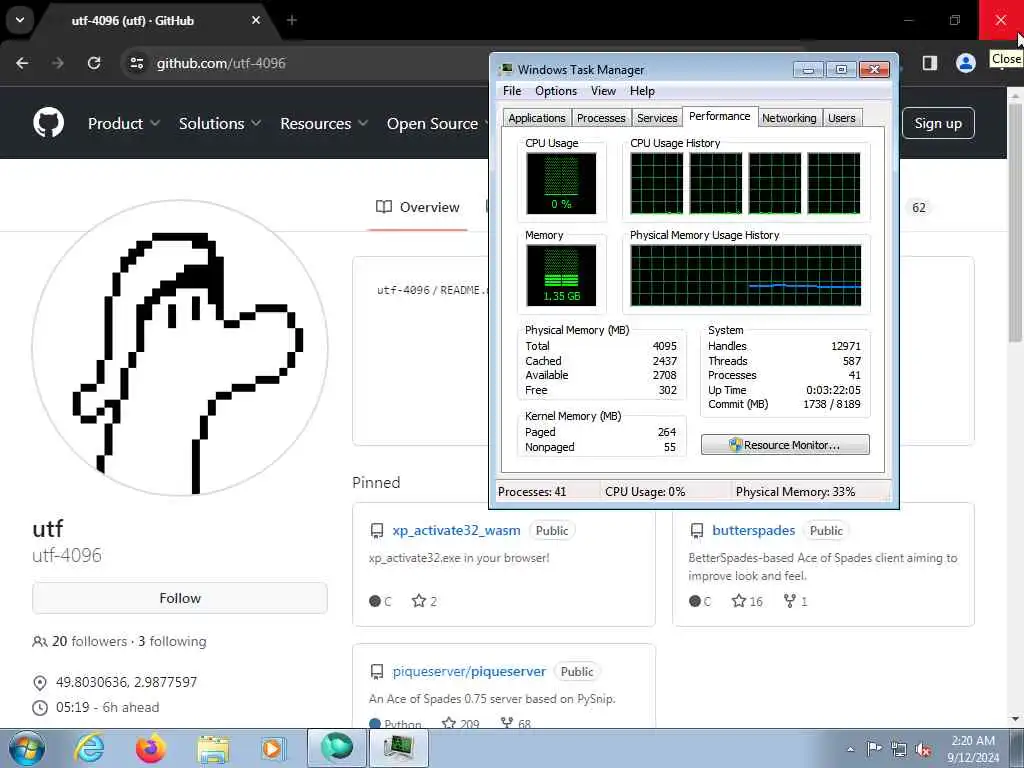Click the Task Manager taskbar button
The image size is (1024, 768).
(x=398, y=748)
